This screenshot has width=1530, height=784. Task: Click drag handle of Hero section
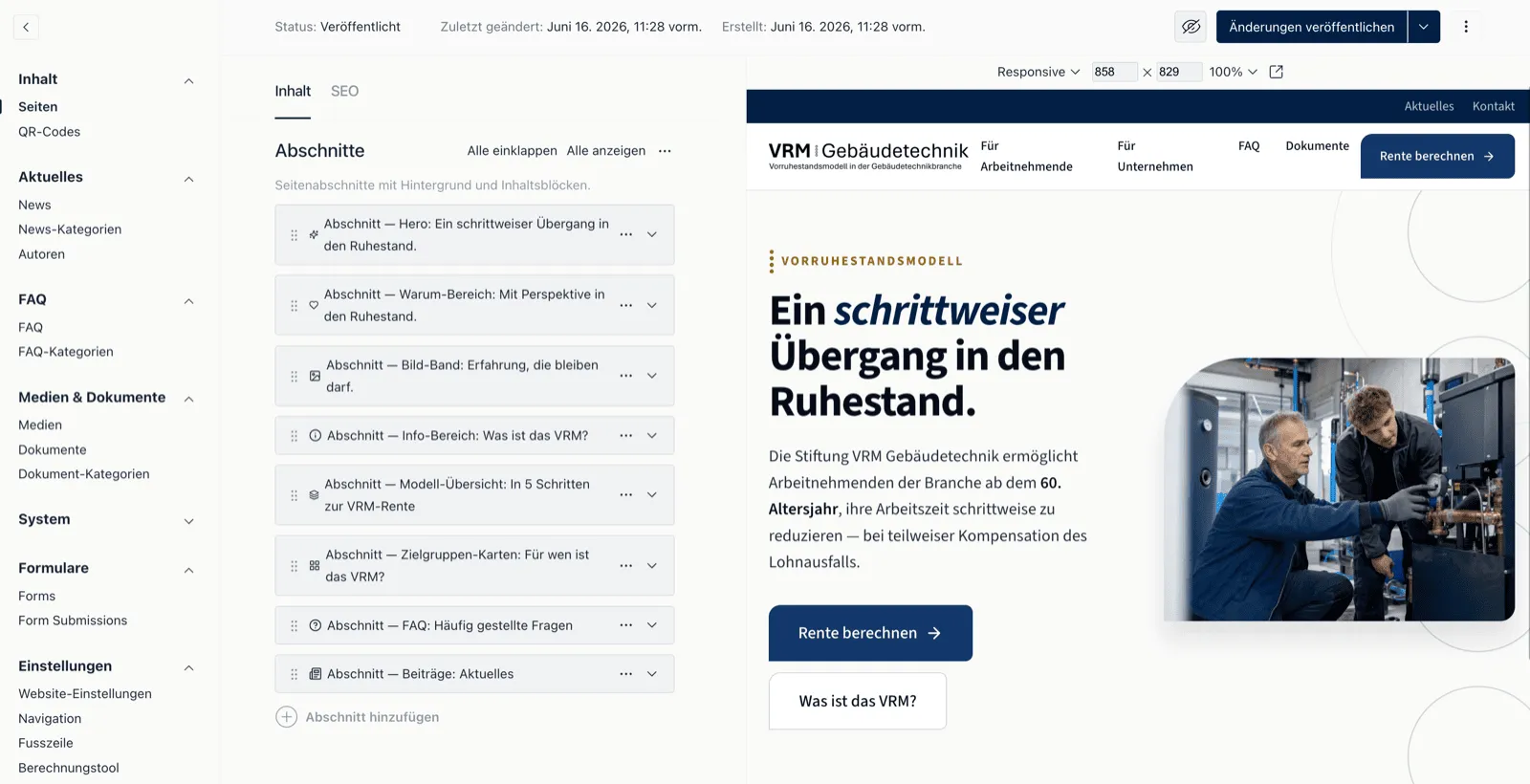pos(294,234)
